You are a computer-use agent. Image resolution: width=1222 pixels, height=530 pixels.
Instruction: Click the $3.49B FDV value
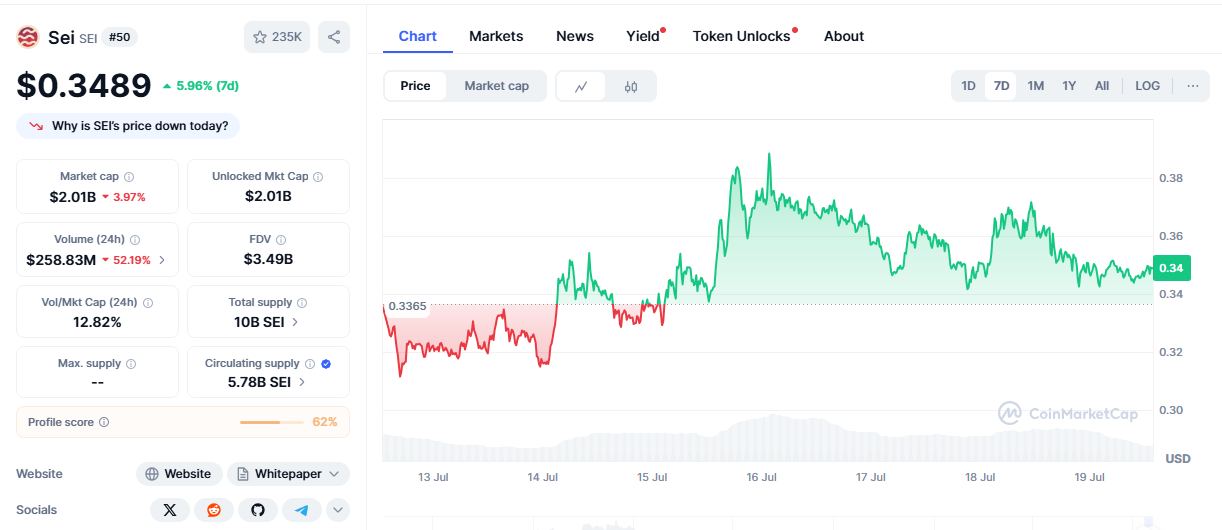pos(268,259)
